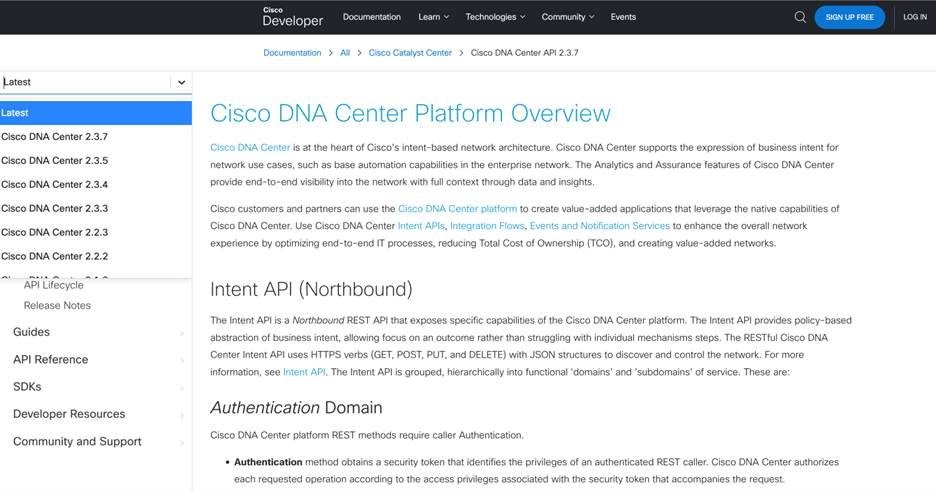Follow Events and Notification Services link
This screenshot has height=491, width=936.
coord(600,226)
